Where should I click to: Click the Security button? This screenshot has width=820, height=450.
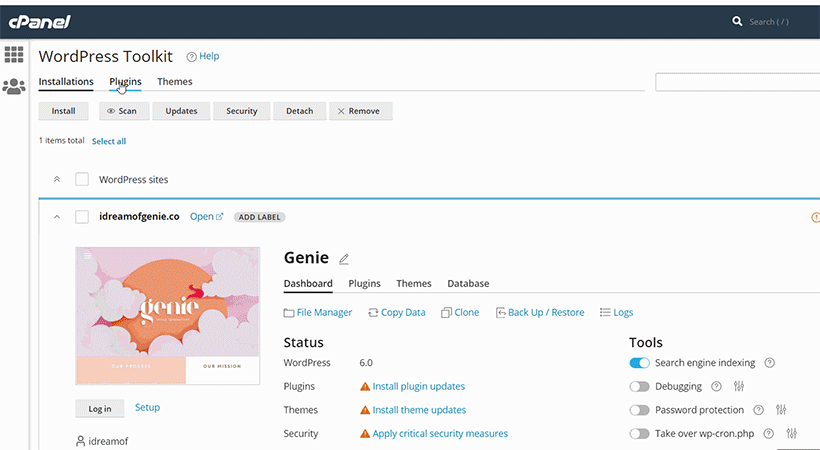[x=242, y=111]
